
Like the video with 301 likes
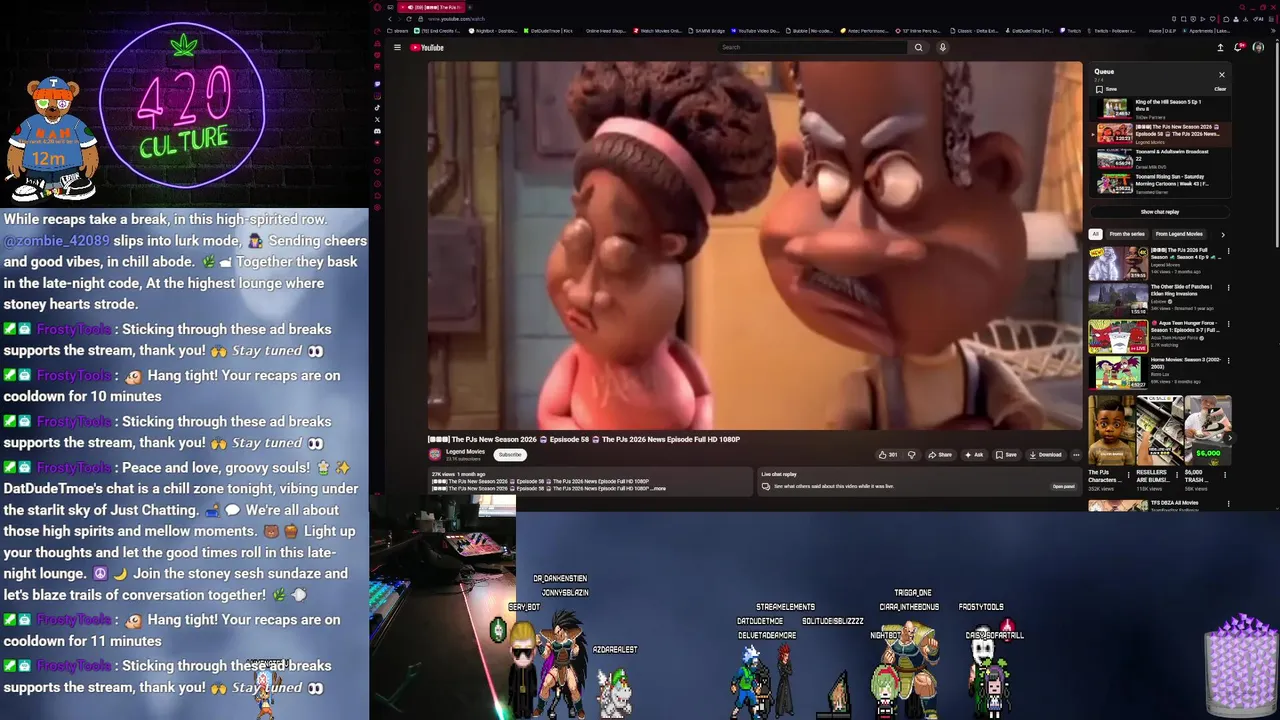887,455
